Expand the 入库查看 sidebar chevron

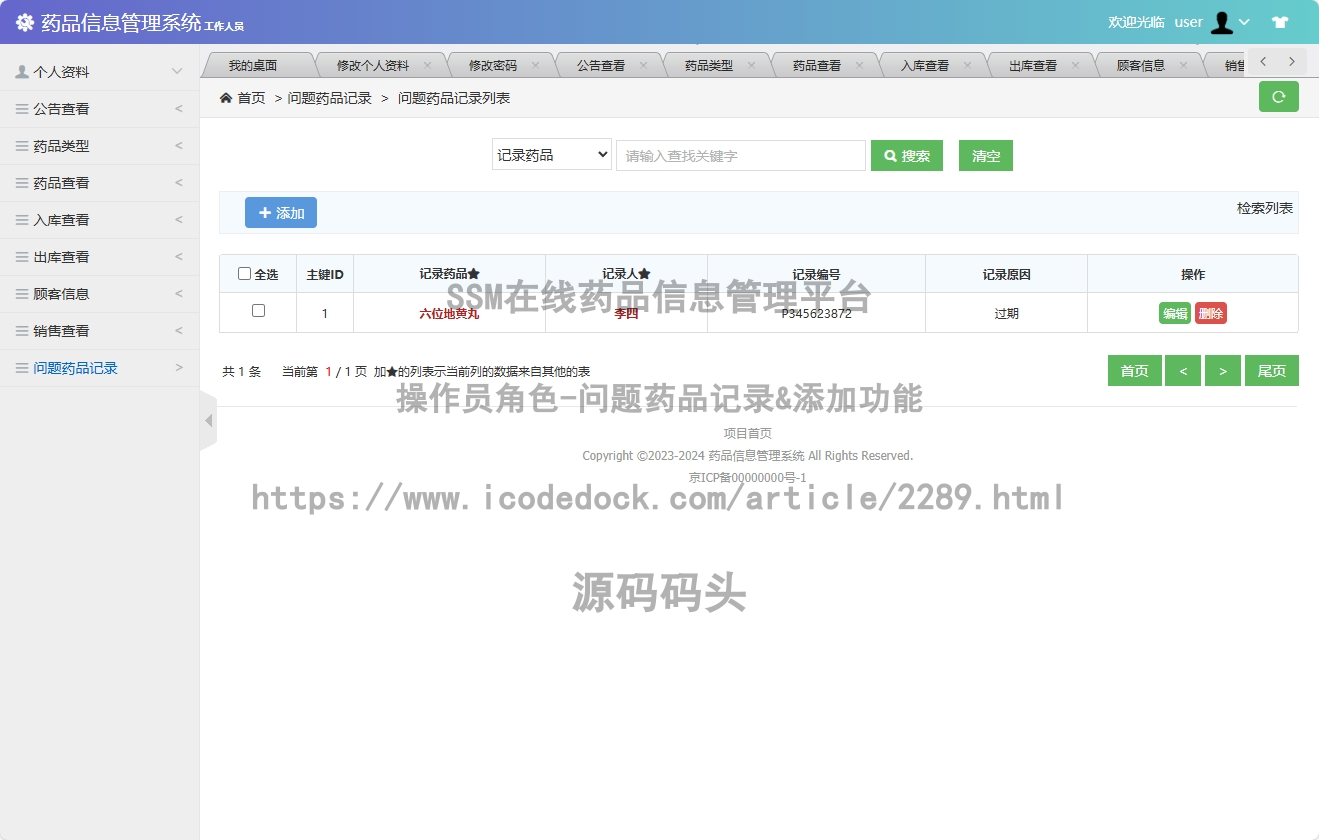[x=179, y=220]
